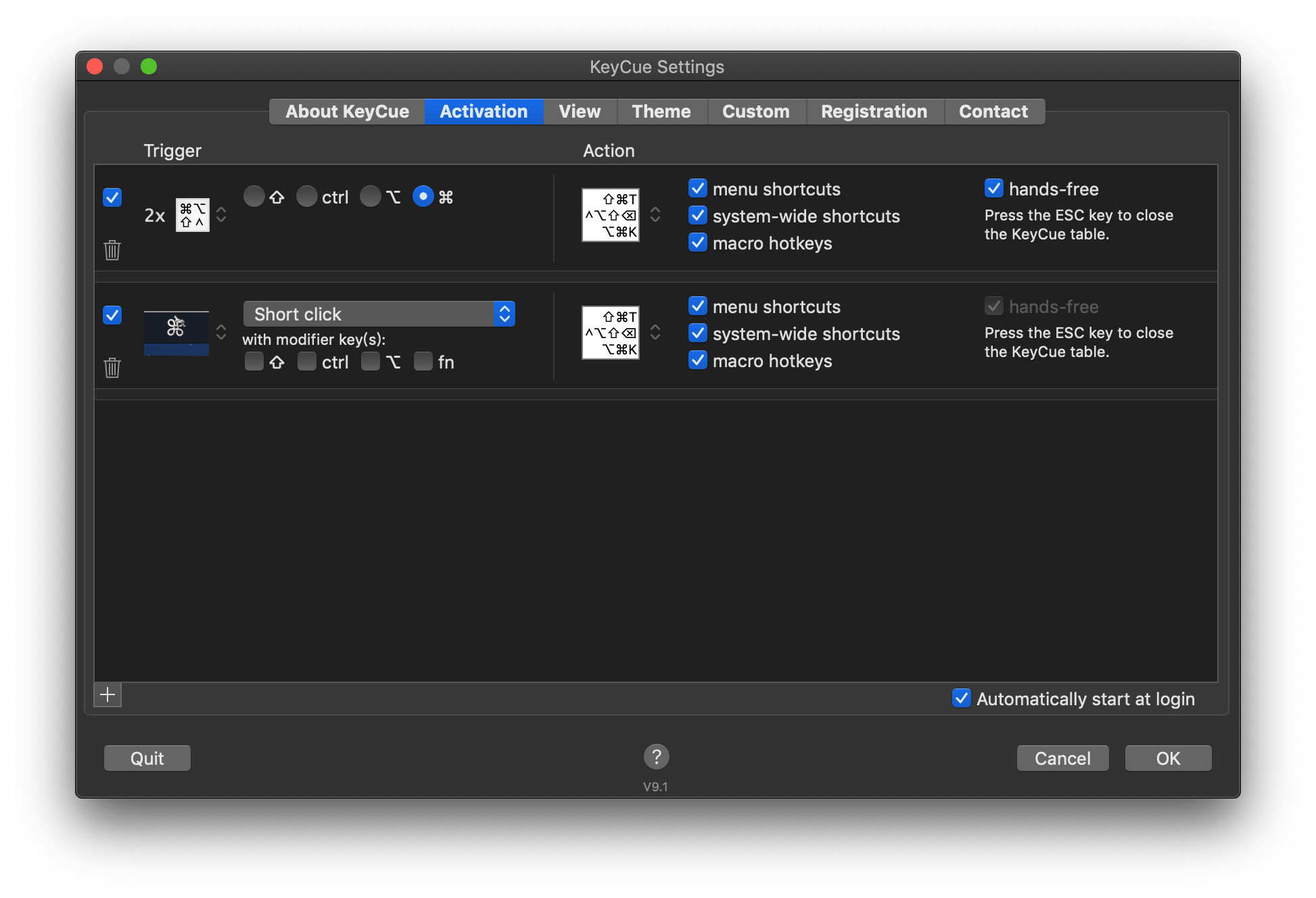The width and height of the screenshot is (1316, 898).
Task: Change action type stepper in first row
Action: click(655, 215)
